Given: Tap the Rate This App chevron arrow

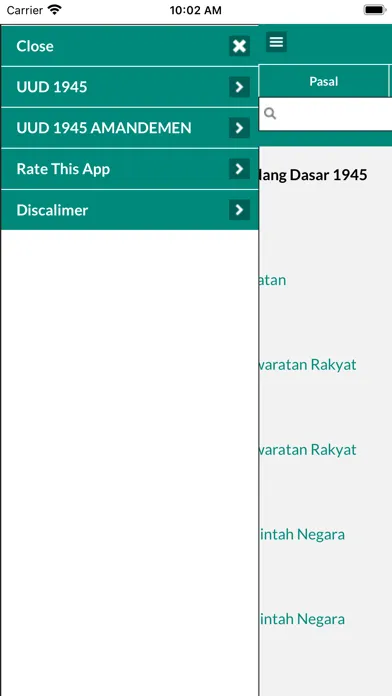Looking at the screenshot, I should click(239, 169).
